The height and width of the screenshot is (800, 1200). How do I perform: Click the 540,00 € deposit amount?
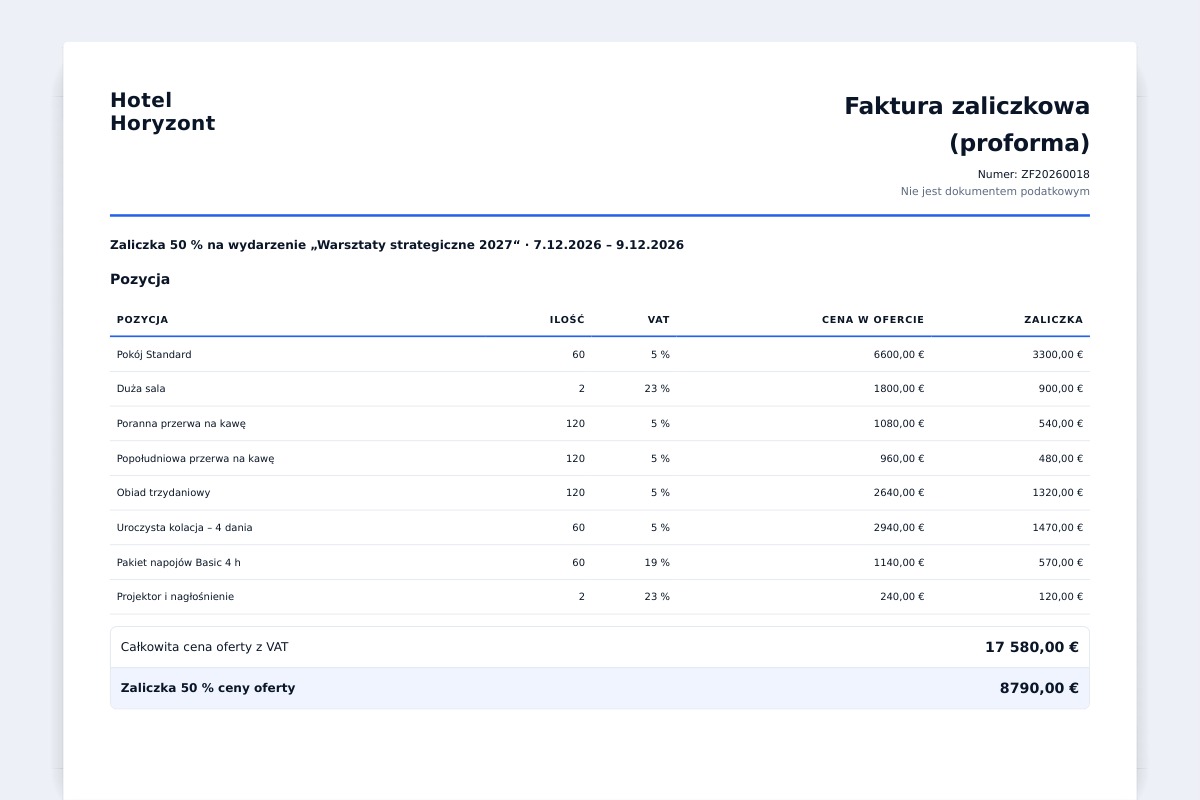pyautogui.click(x=1061, y=424)
